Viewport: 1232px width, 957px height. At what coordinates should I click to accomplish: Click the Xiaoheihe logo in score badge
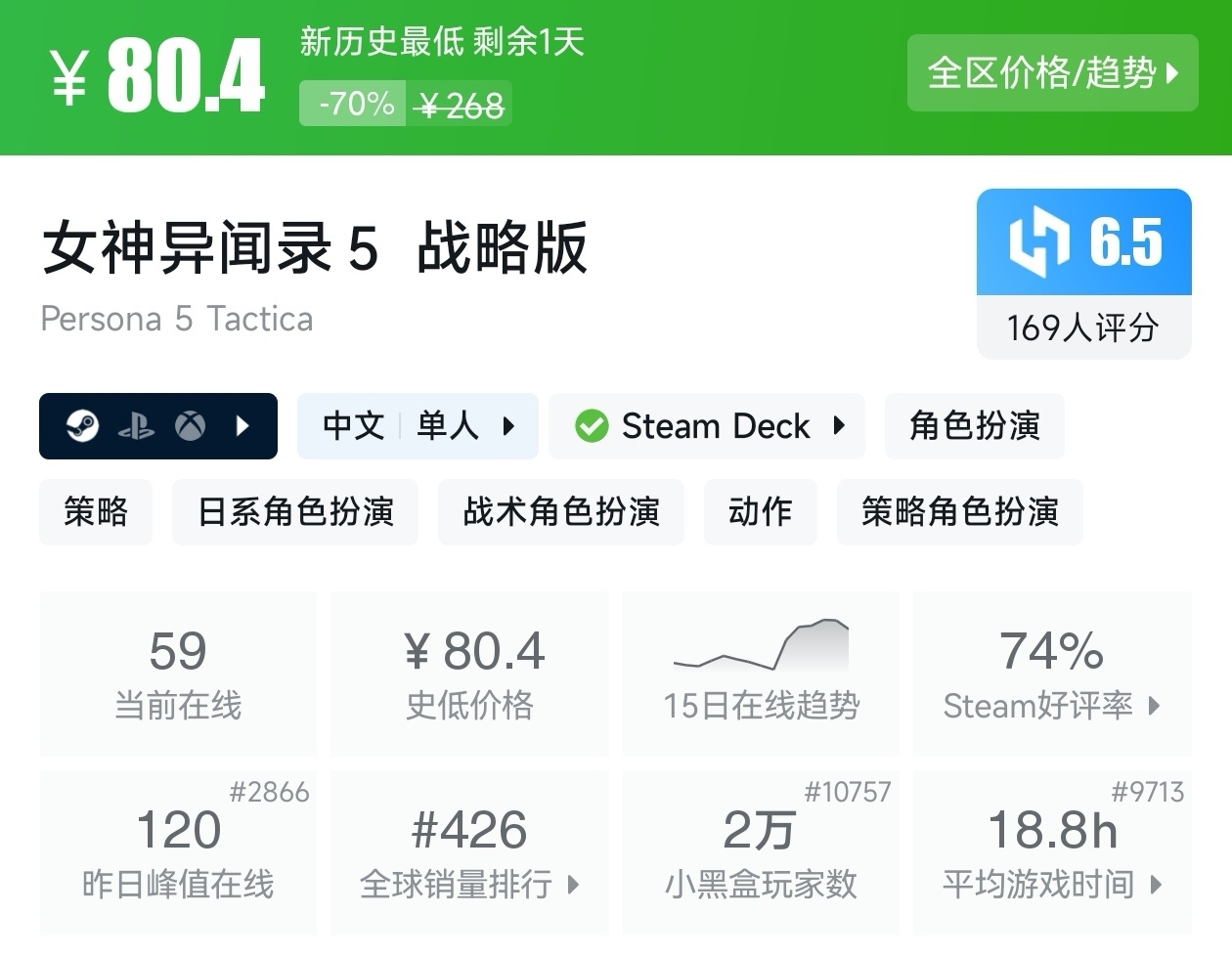[x=1038, y=241]
